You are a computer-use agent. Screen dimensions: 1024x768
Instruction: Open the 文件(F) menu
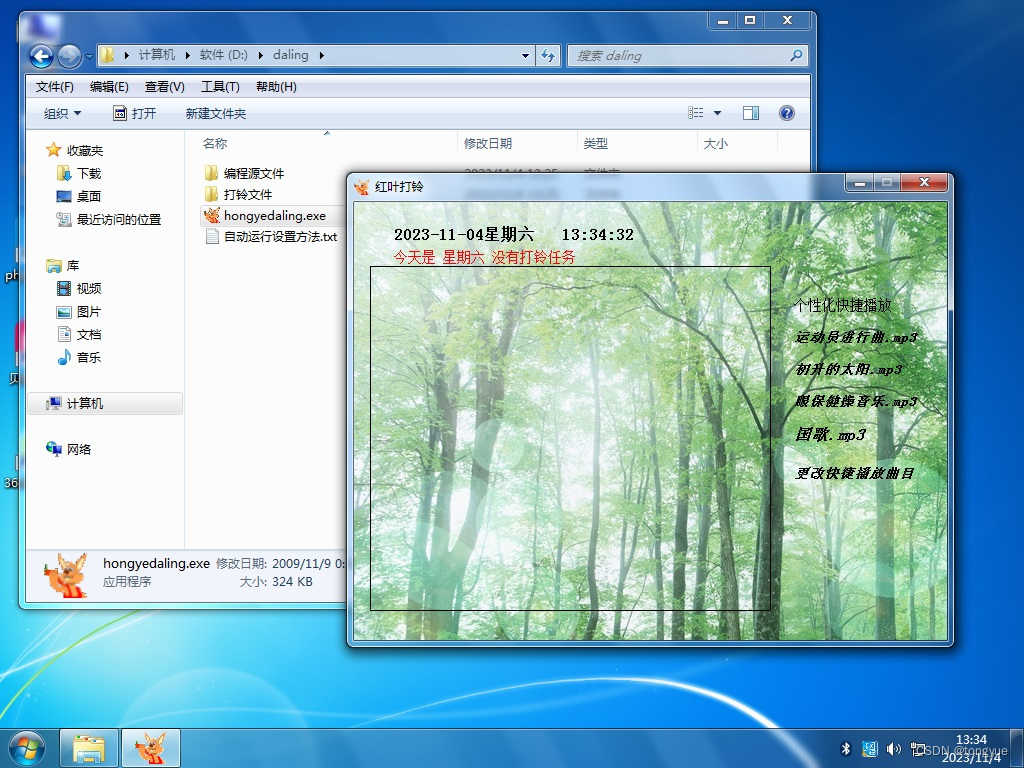pyautogui.click(x=54, y=87)
